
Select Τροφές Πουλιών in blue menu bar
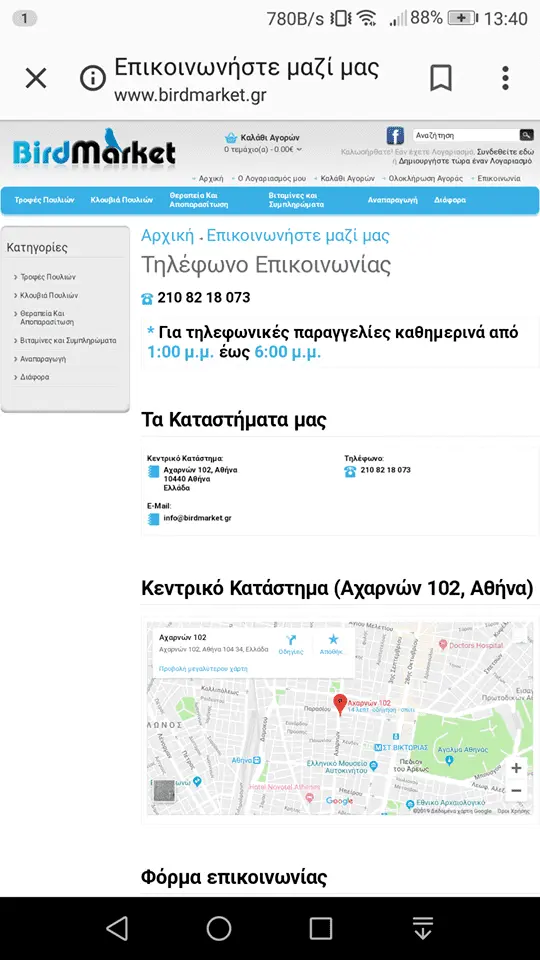[45, 200]
